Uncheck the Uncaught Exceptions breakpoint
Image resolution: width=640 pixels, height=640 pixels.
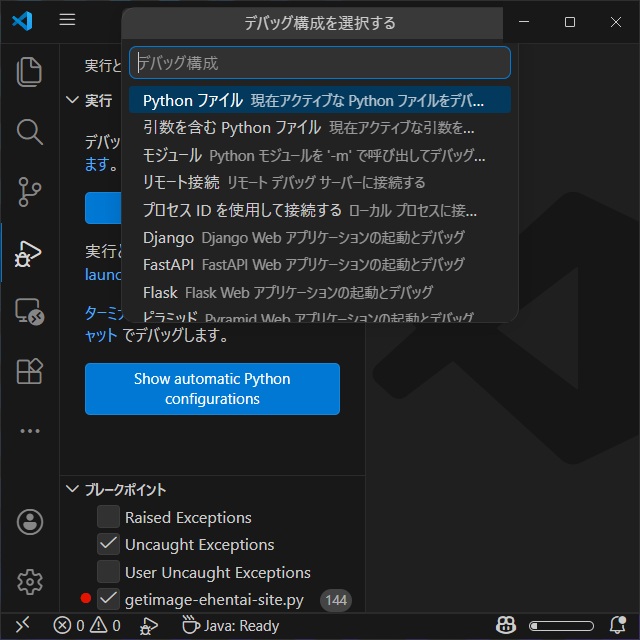(x=108, y=545)
